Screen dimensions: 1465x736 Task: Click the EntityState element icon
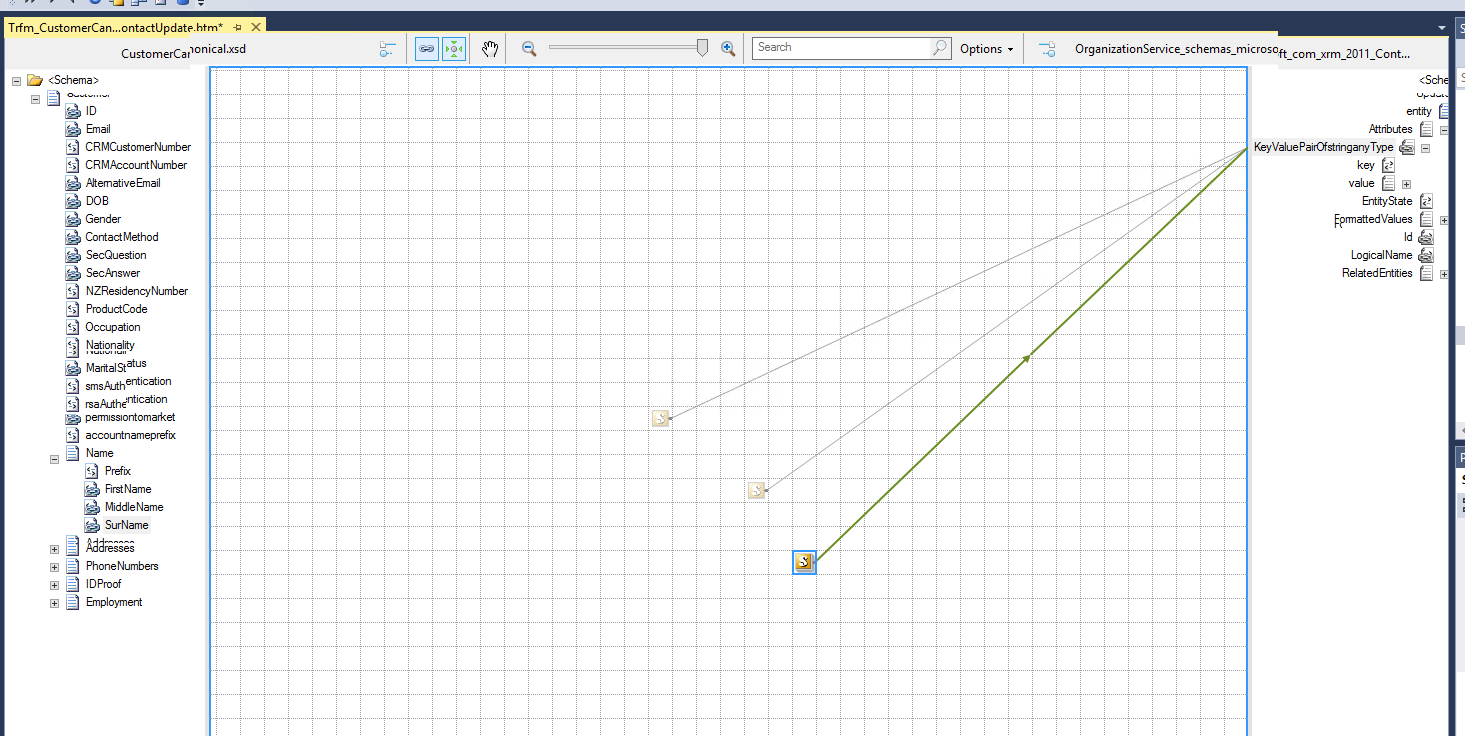coord(1426,202)
